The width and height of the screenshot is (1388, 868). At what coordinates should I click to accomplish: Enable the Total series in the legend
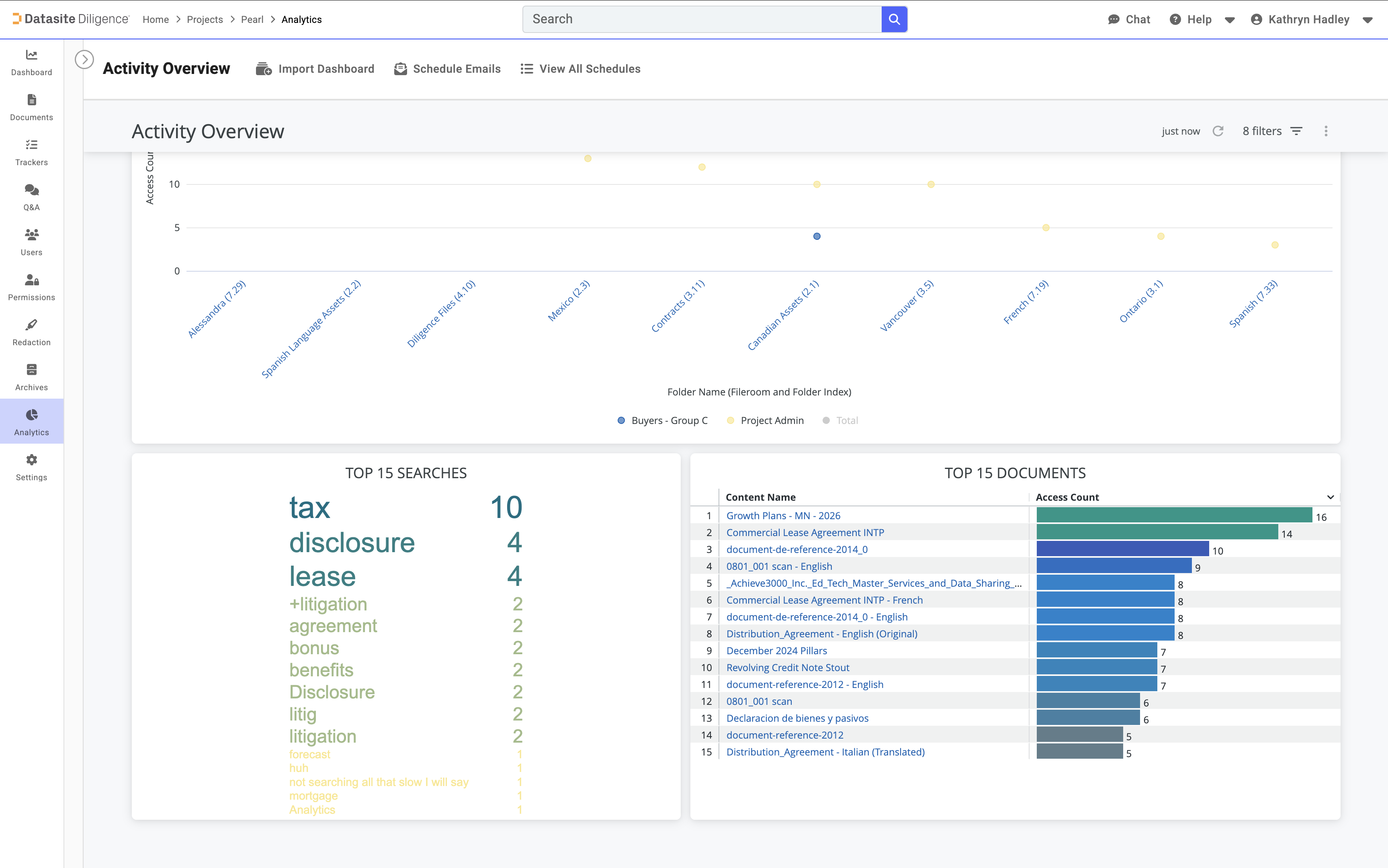(x=840, y=420)
